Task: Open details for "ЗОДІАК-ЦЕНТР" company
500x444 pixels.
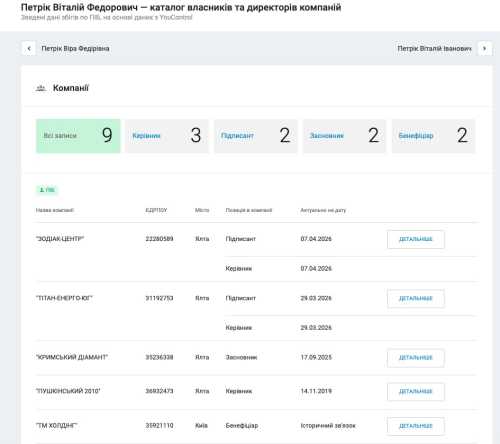Action: click(416, 239)
